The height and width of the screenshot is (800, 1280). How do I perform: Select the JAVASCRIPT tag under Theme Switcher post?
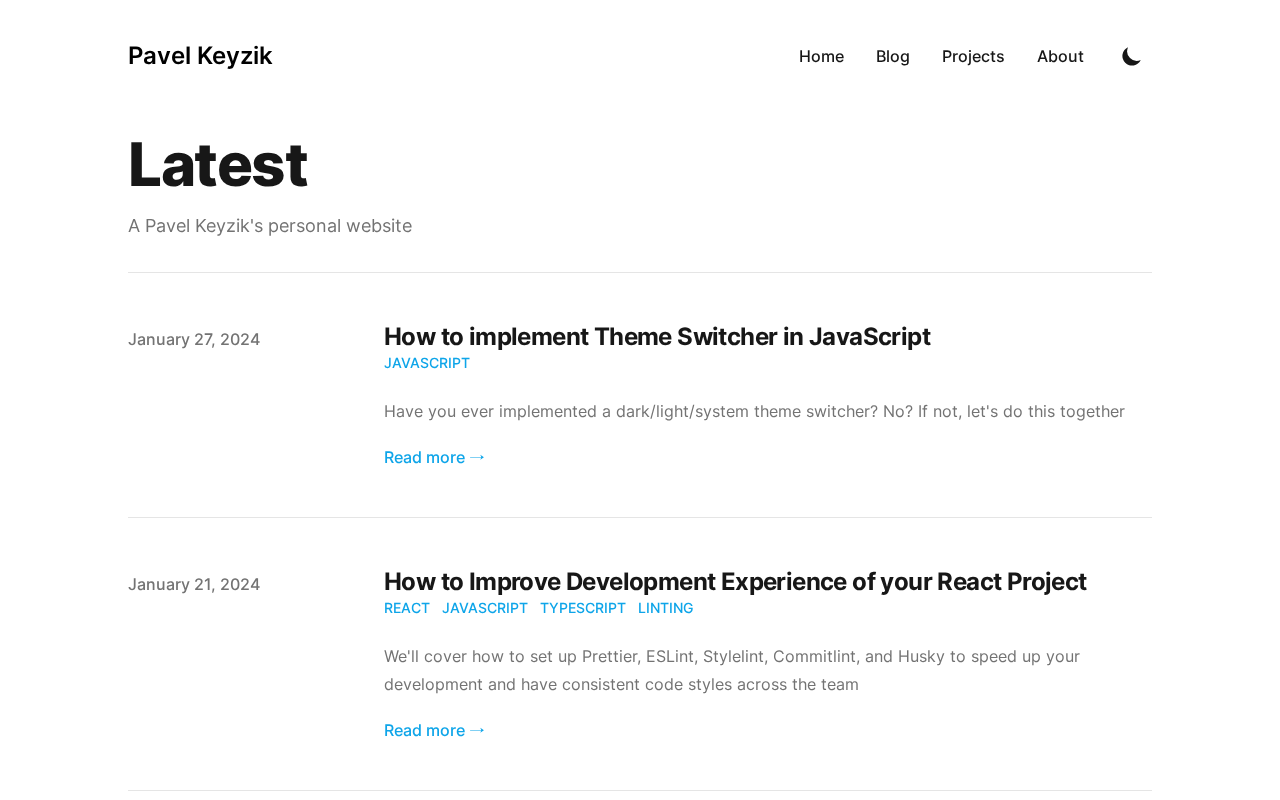tap(427, 363)
